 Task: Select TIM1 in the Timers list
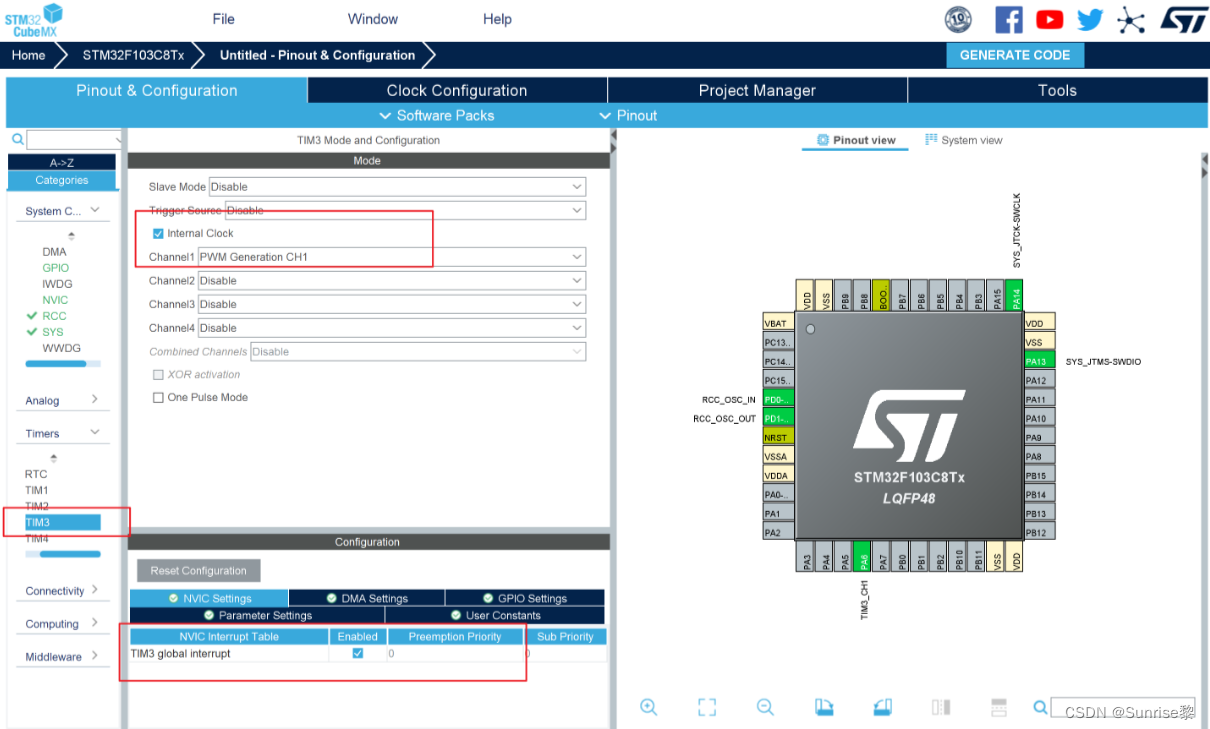point(37,490)
